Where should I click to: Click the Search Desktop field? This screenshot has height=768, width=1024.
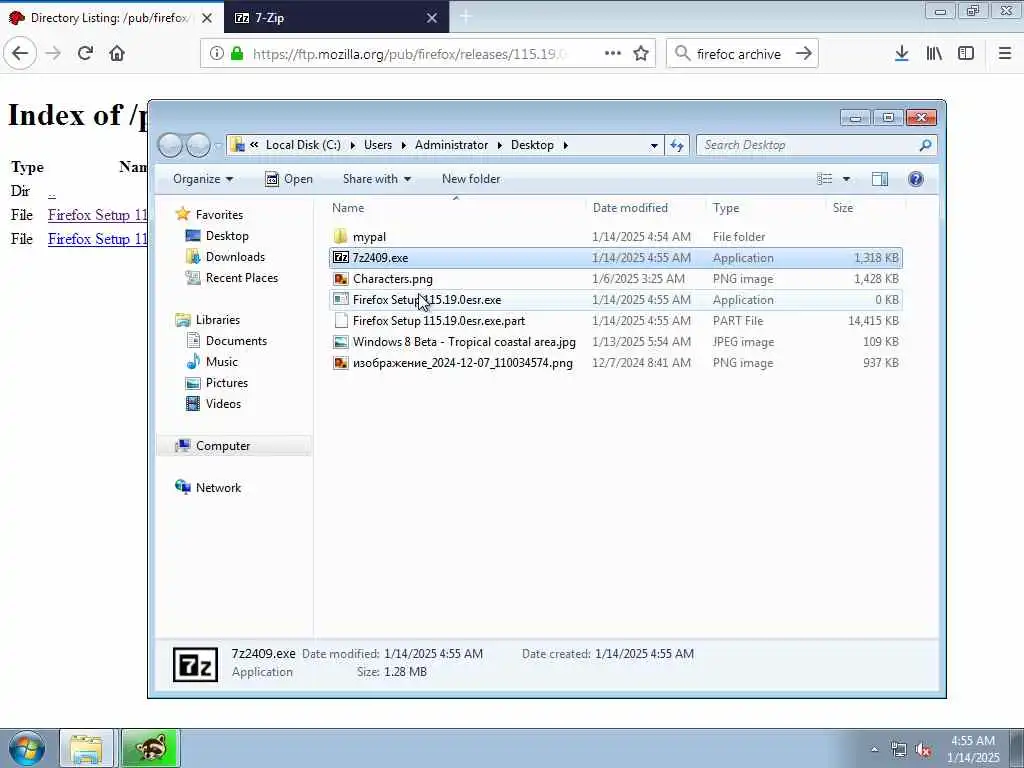816,145
